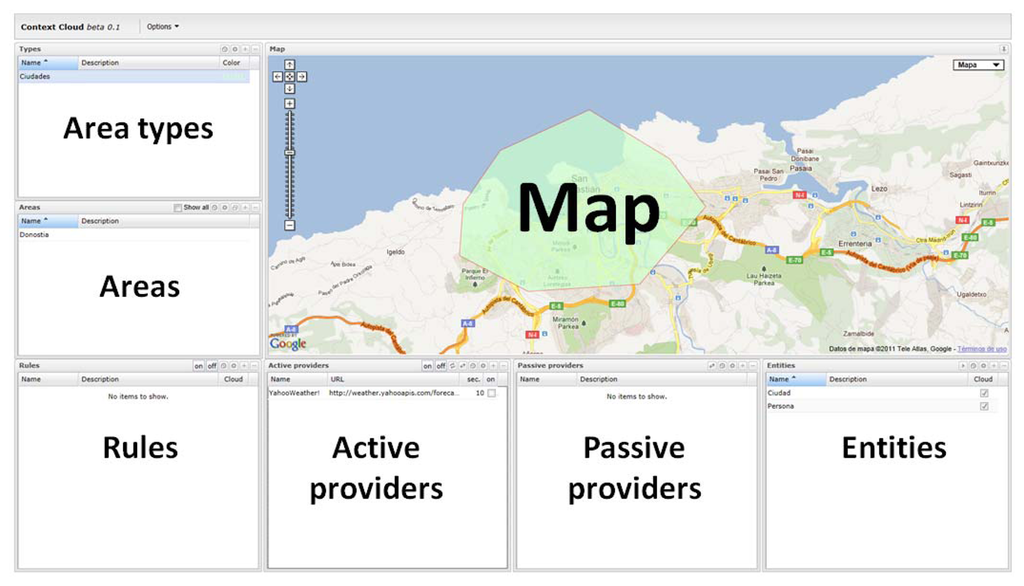Click the refresh arrows icon in Active providers header
This screenshot has width=1024, height=586.
[452, 366]
